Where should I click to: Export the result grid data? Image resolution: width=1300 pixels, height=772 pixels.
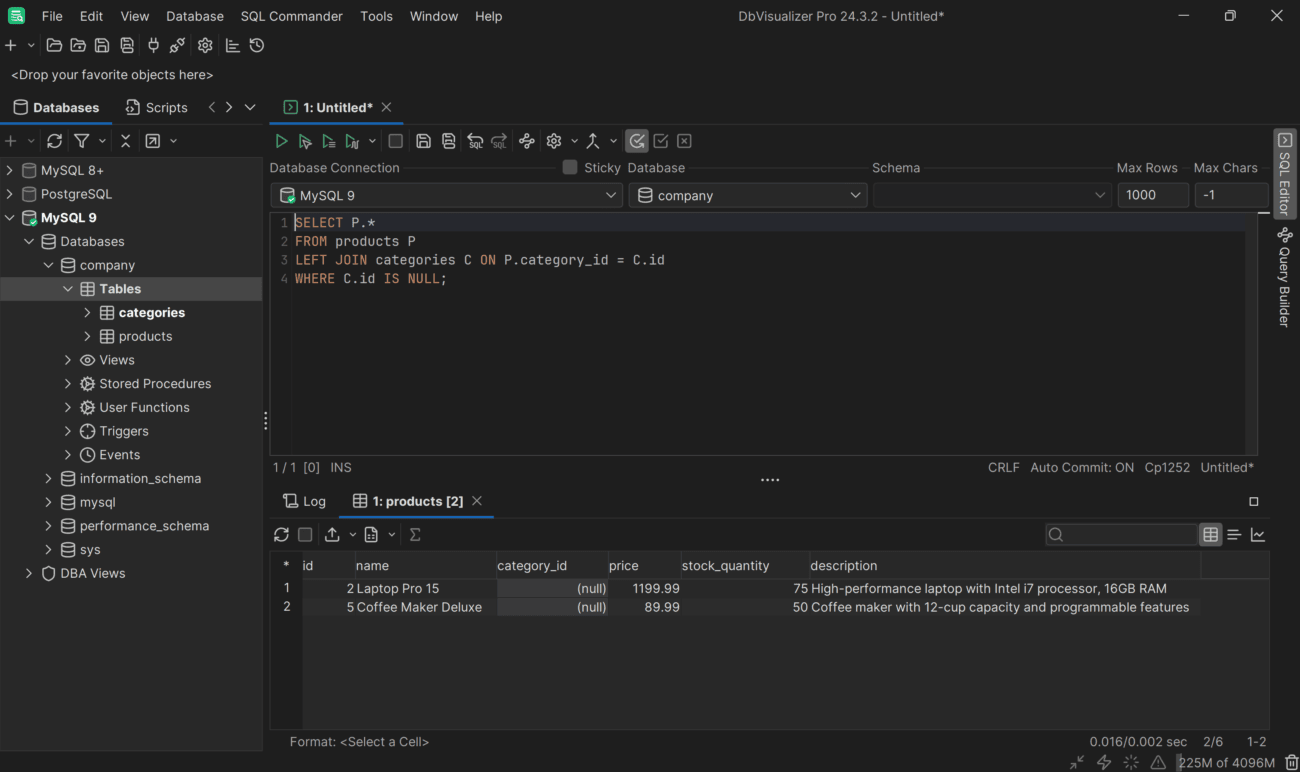pos(332,535)
